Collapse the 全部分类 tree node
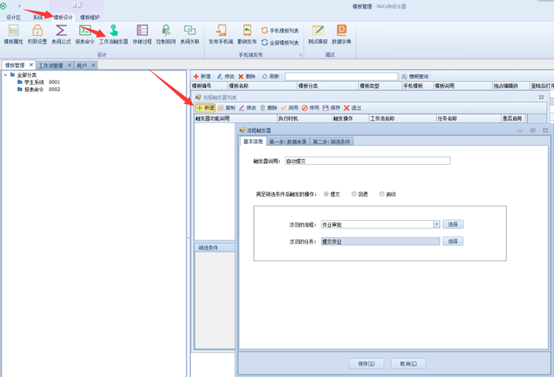The image size is (554, 377). [5, 75]
